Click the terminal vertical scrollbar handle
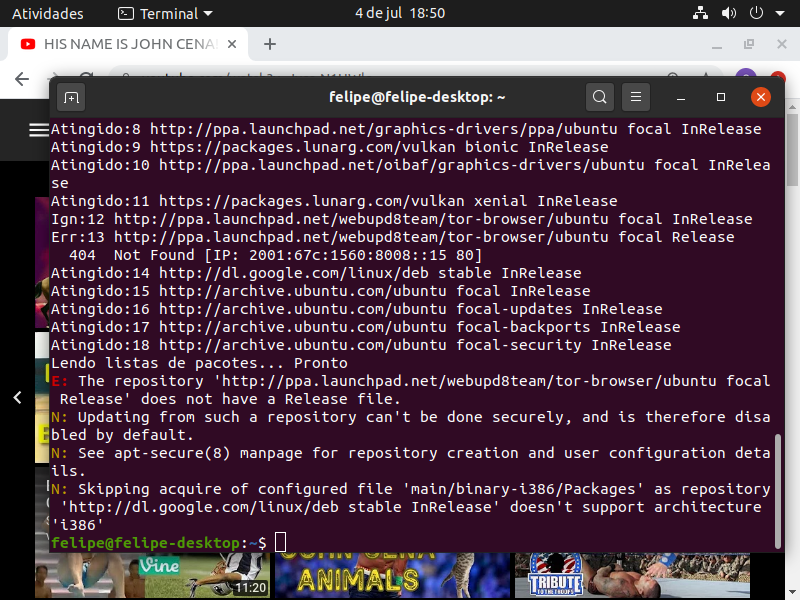 coord(778,491)
